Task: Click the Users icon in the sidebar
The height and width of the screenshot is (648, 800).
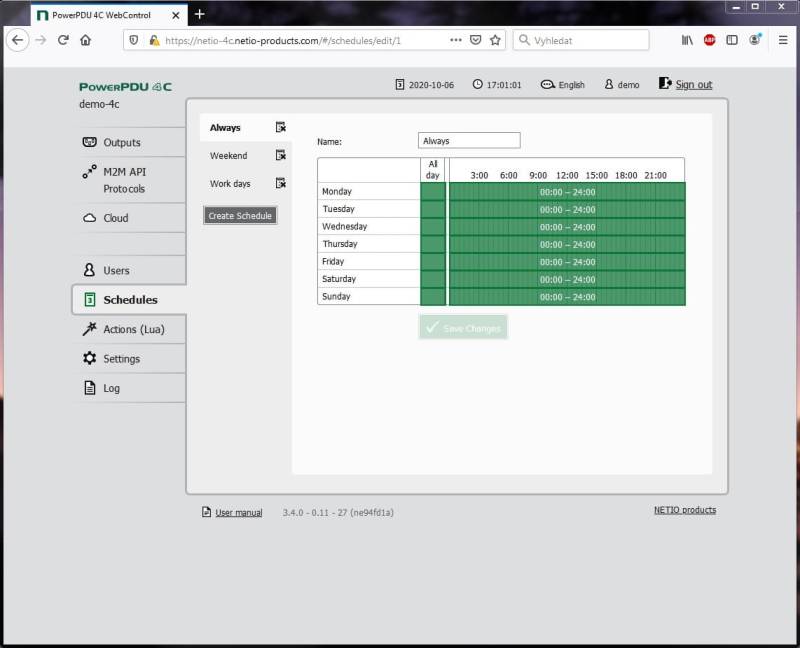Action: click(x=89, y=268)
